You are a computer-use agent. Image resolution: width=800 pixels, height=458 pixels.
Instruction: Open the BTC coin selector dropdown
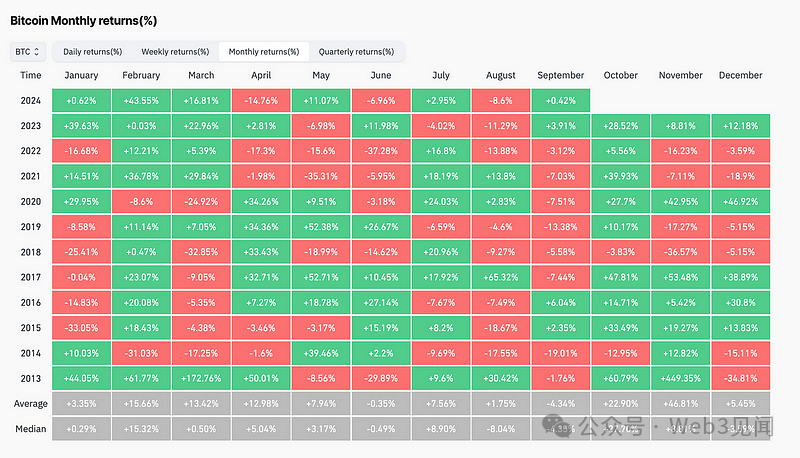pyautogui.click(x=28, y=52)
